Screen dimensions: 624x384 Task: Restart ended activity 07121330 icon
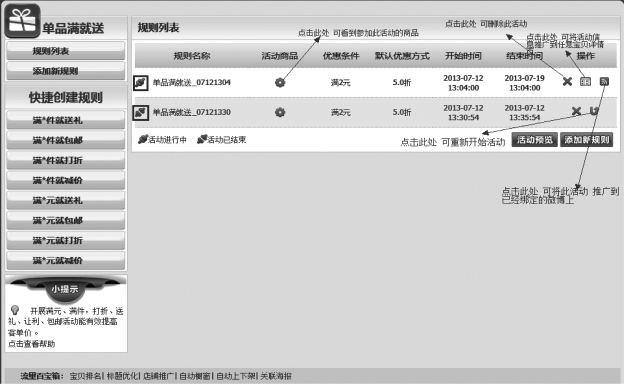pyautogui.click(x=594, y=111)
